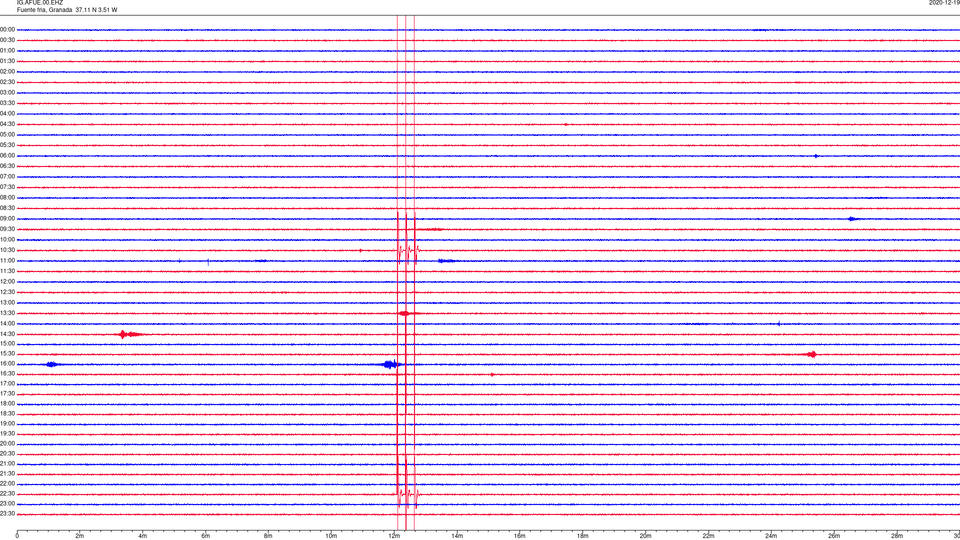Pick the 03:30 row label
This screenshot has width=960, height=540.
click(x=7, y=103)
